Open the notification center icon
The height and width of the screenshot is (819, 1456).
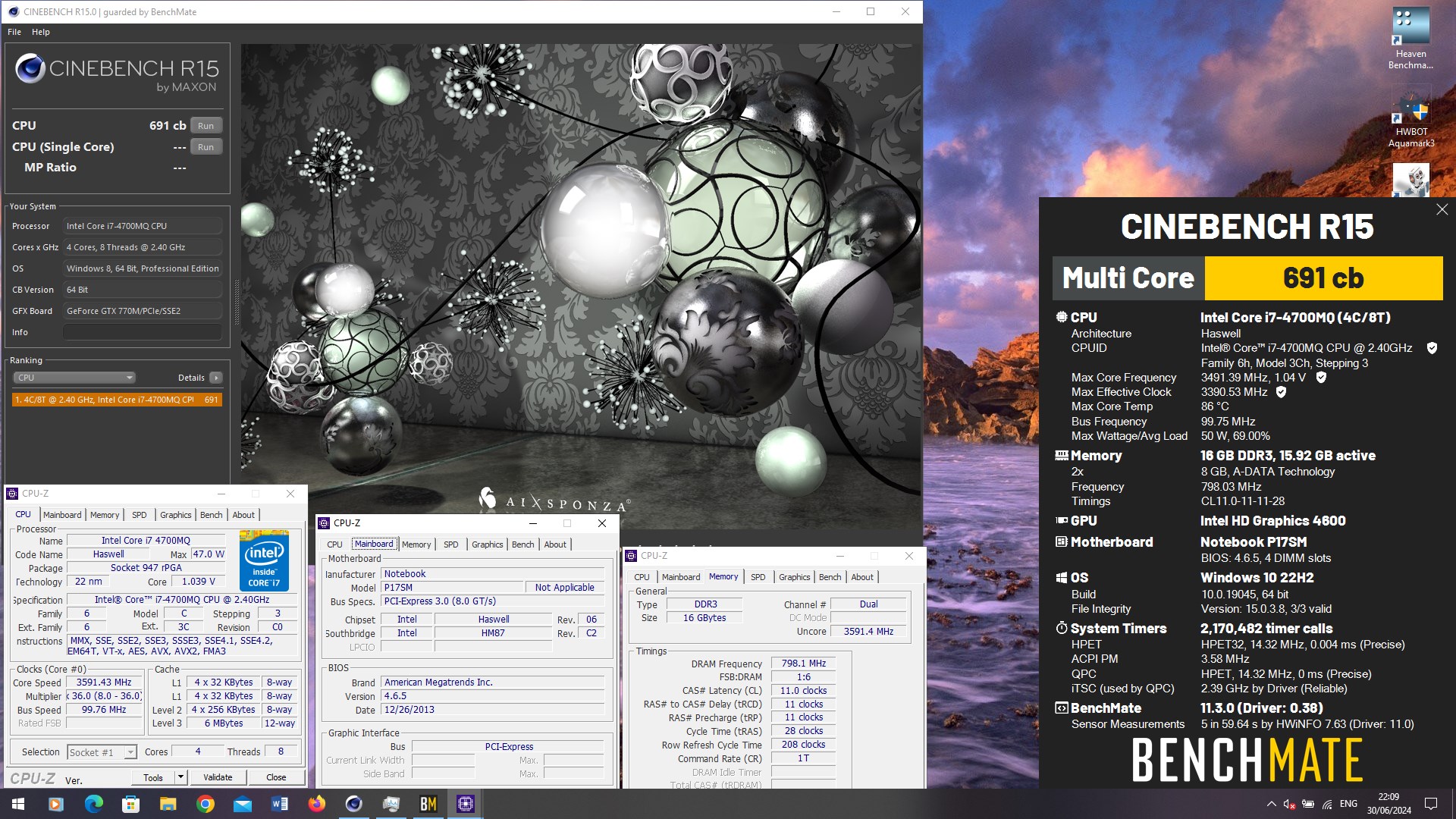(1431, 804)
